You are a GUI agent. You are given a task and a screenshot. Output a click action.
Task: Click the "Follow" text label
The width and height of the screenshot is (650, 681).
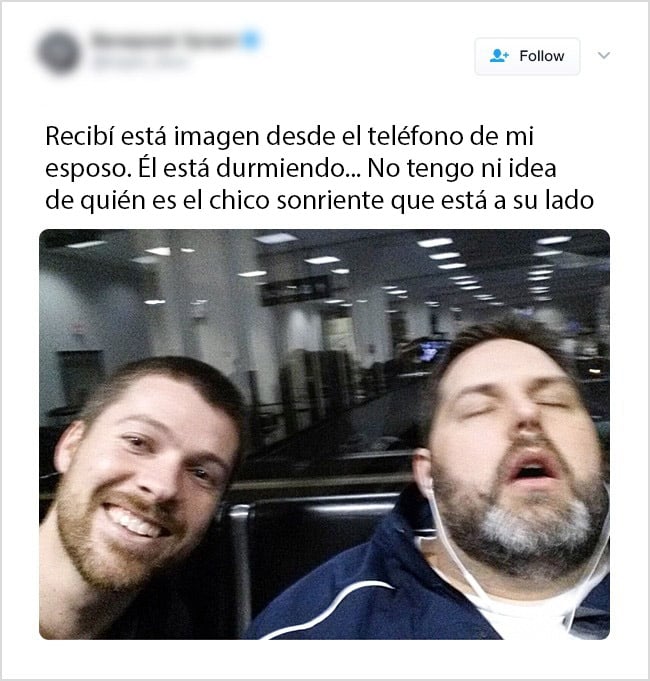tap(541, 56)
